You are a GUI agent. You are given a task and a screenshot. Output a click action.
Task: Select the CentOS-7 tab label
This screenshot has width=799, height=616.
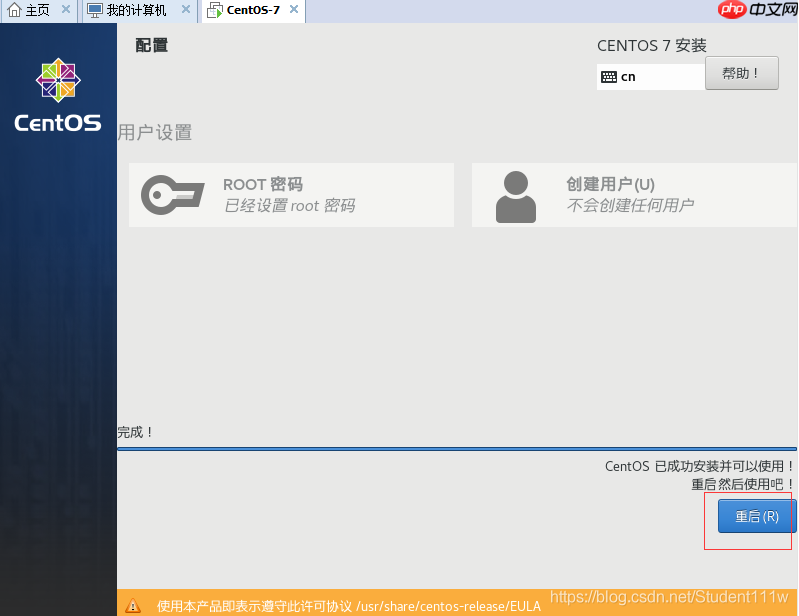pos(253,11)
